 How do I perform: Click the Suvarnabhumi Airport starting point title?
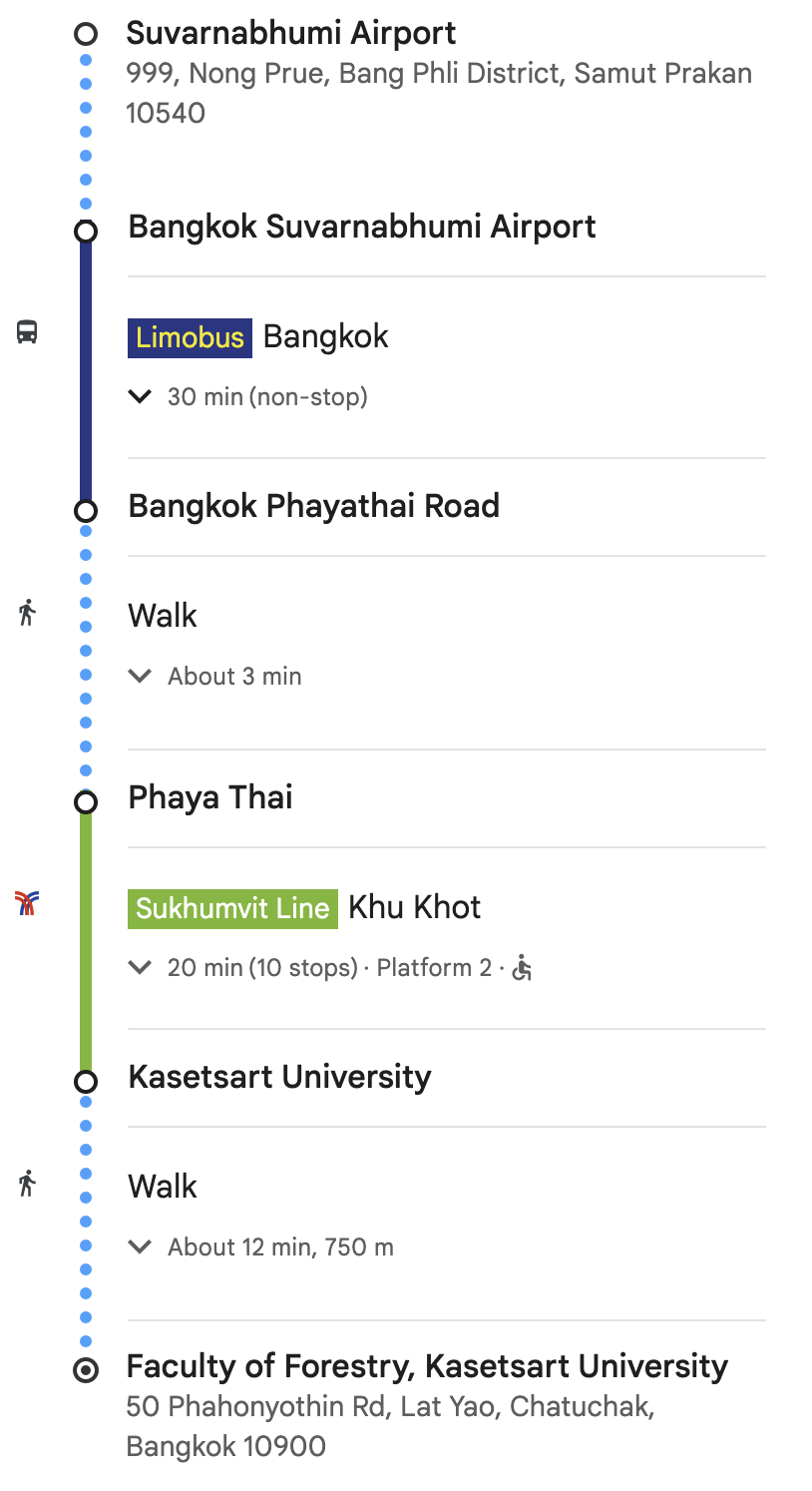pyautogui.click(x=291, y=33)
